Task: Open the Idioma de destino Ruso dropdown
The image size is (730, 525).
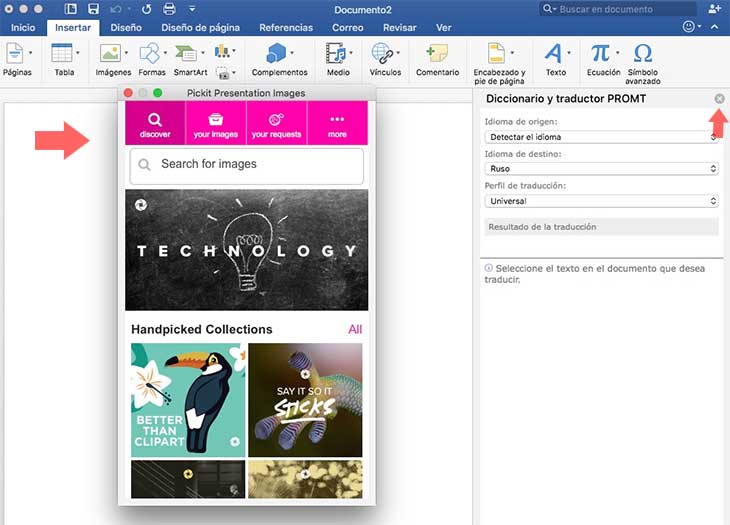Action: click(602, 168)
